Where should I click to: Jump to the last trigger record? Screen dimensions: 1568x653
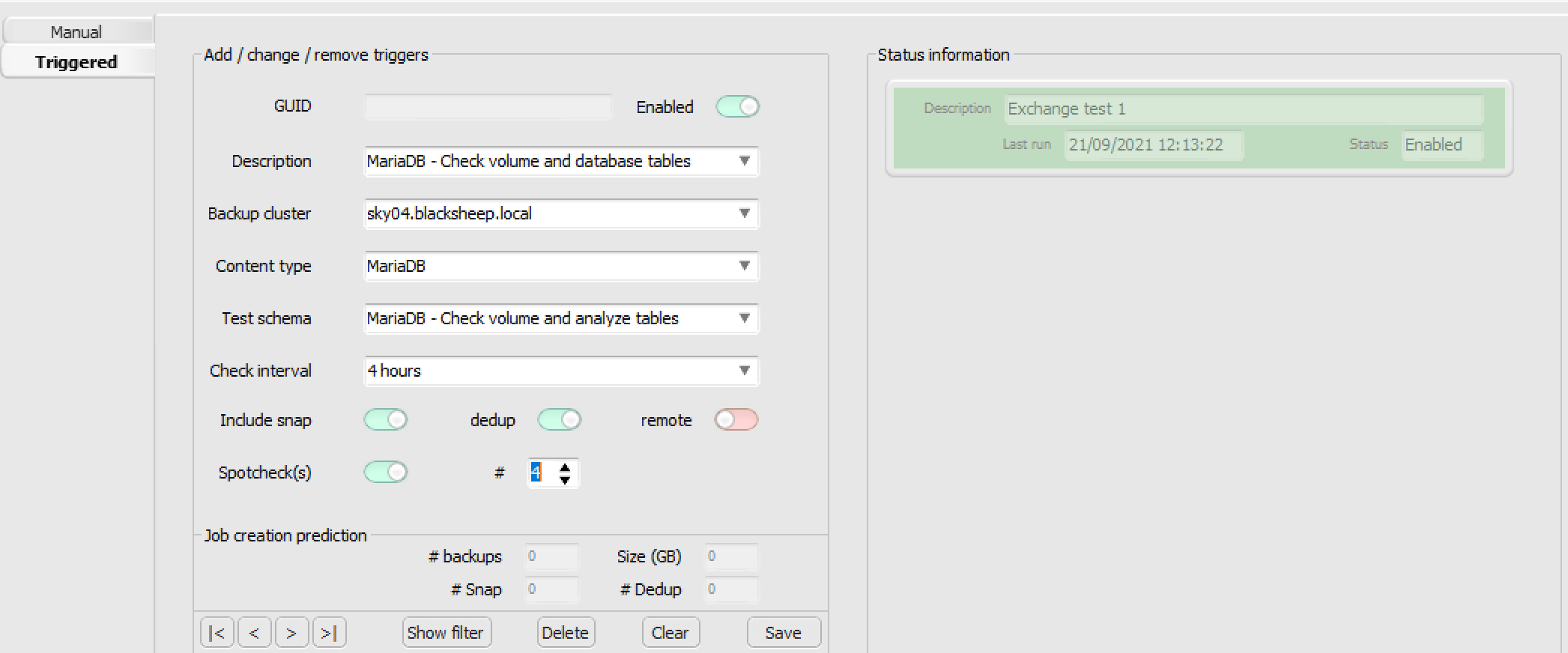329,633
